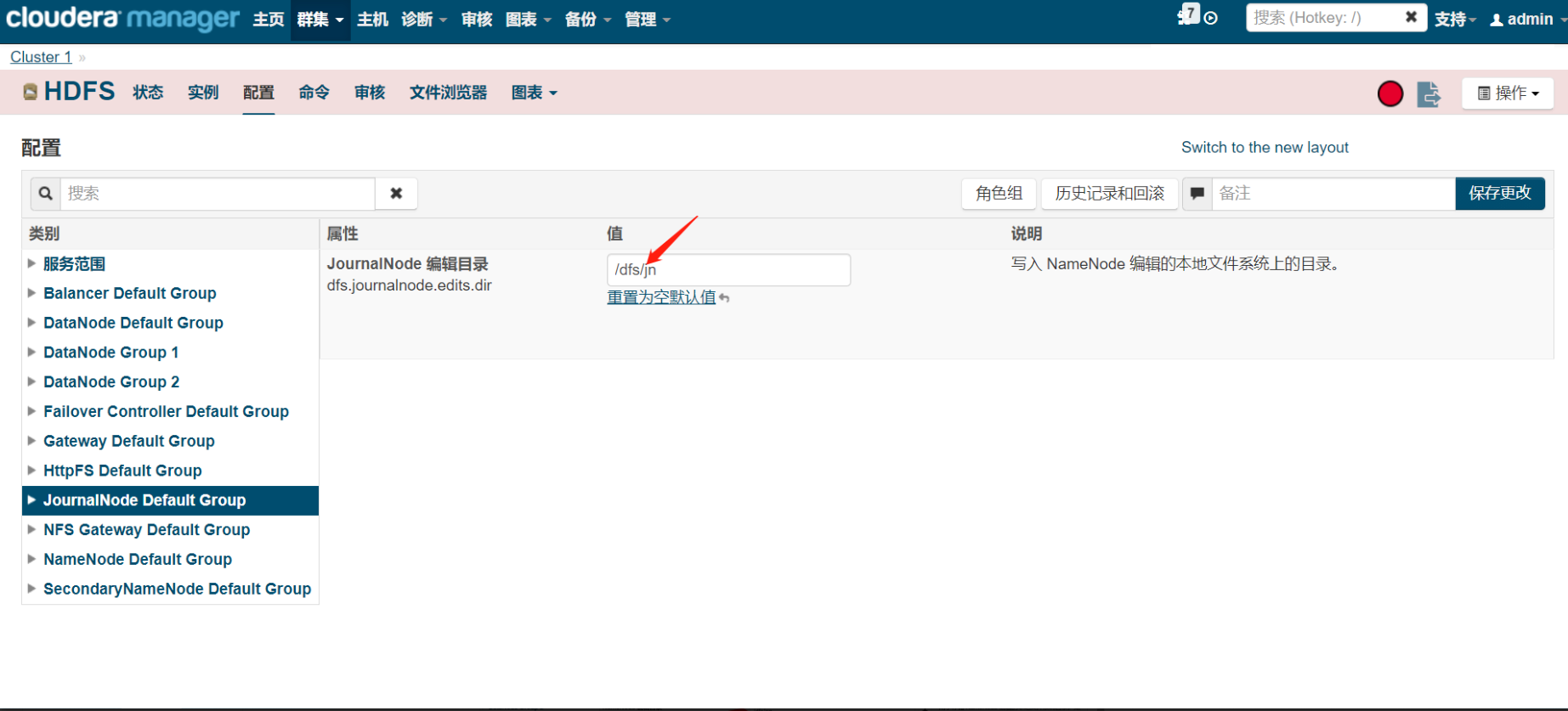1568x711 pixels.
Task: Select DataNode Group 1 label
Action: point(111,353)
